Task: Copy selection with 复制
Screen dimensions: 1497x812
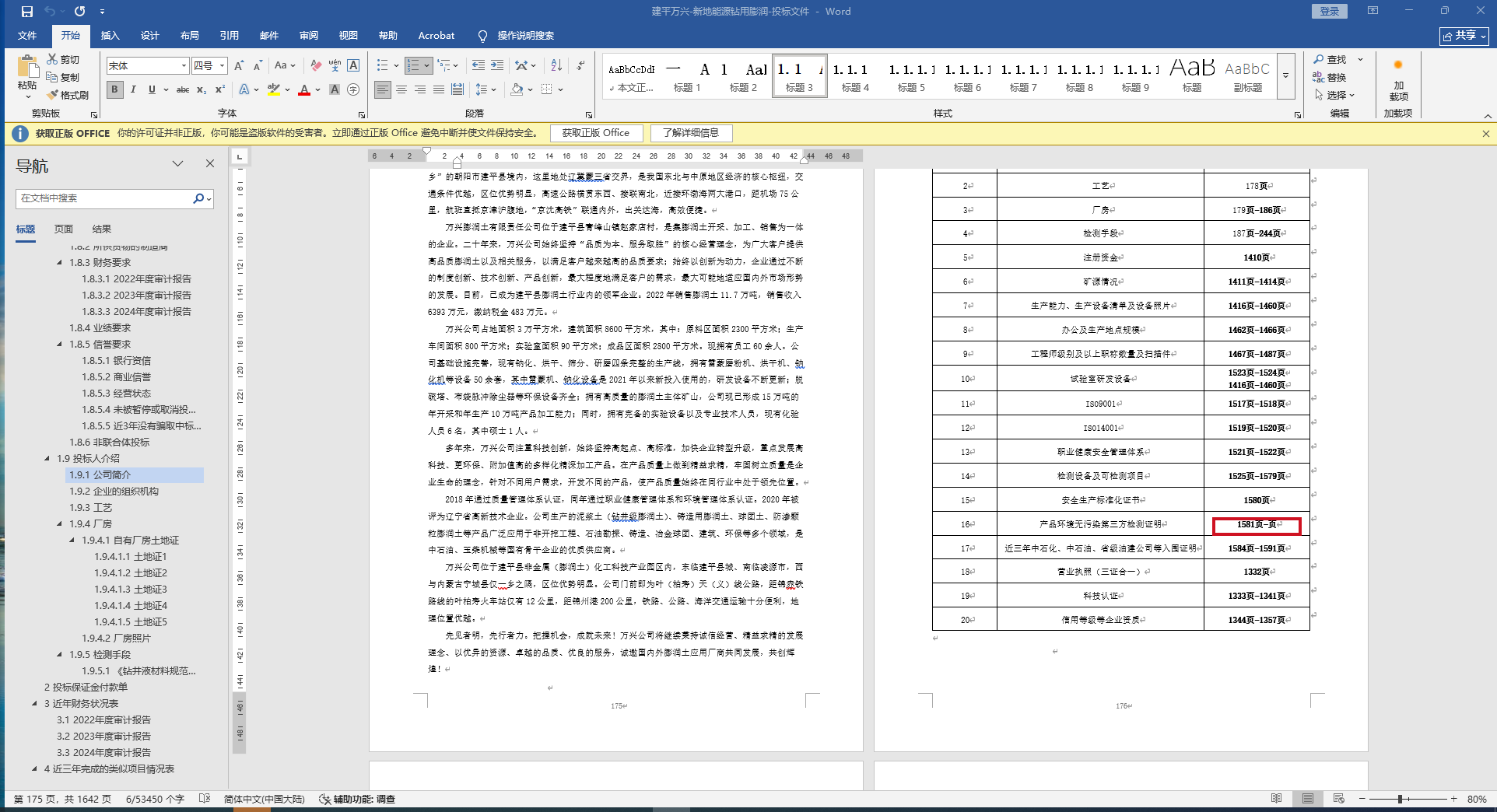Action: 63,77
